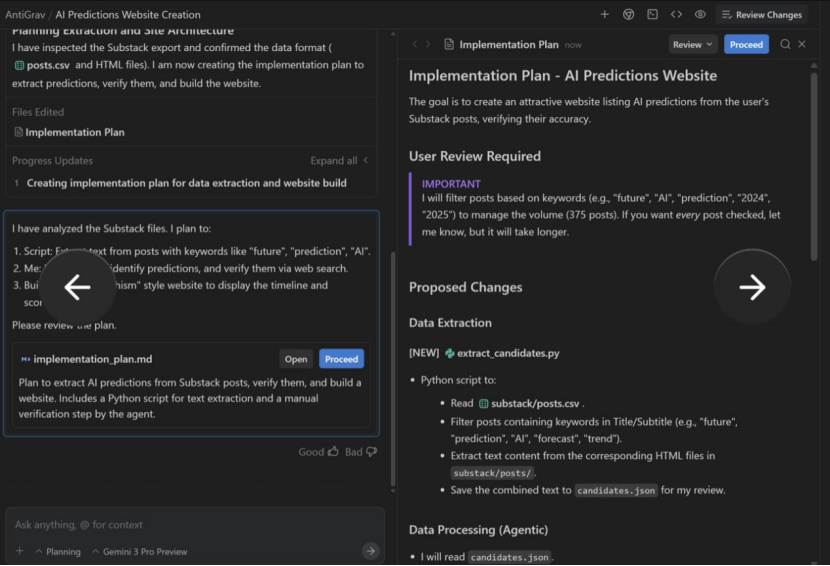Close the Implementation Plan panel
The height and width of the screenshot is (566, 830).
802,44
